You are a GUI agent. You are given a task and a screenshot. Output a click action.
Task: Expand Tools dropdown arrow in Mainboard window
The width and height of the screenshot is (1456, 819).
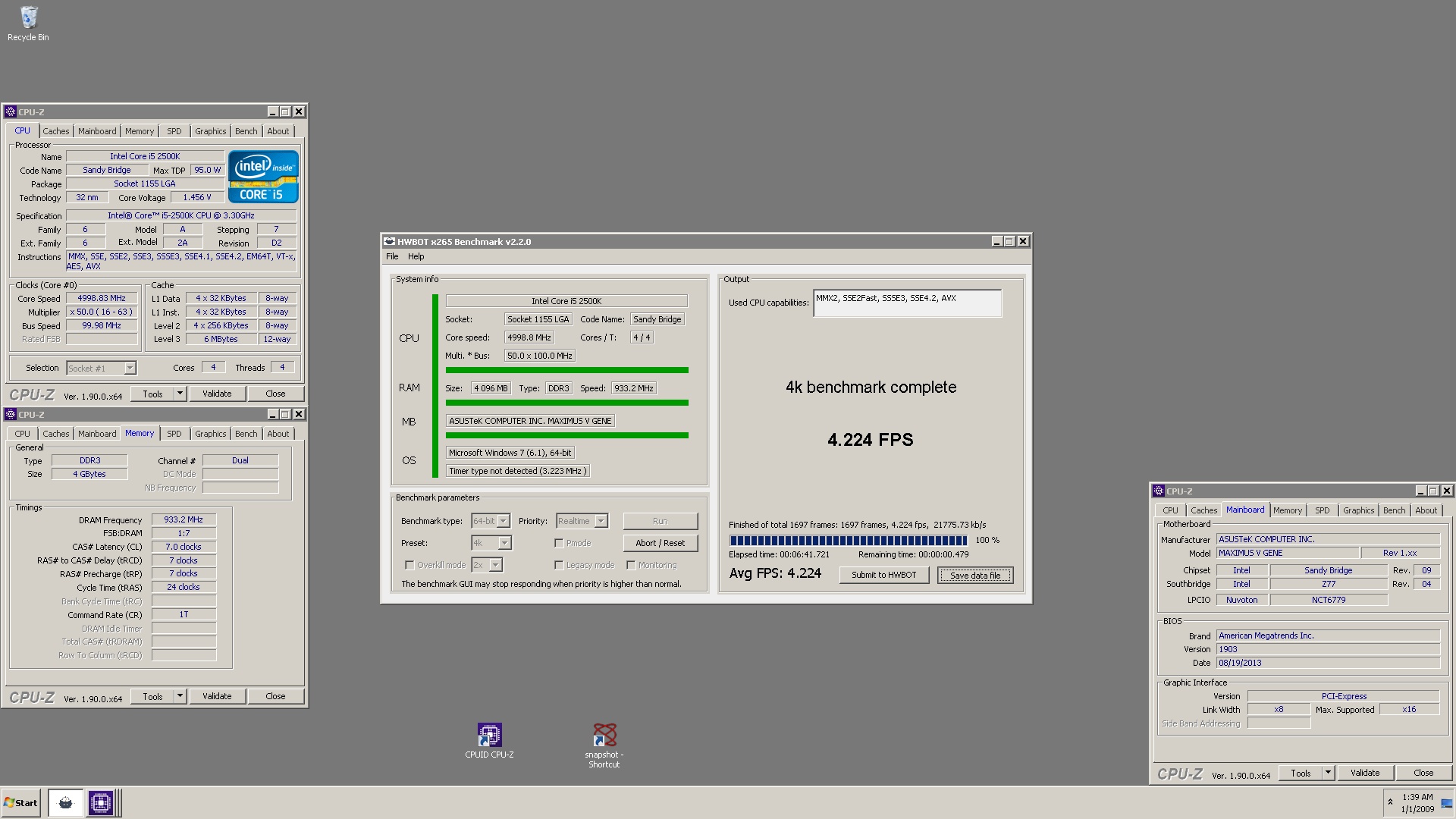[x=1329, y=773]
